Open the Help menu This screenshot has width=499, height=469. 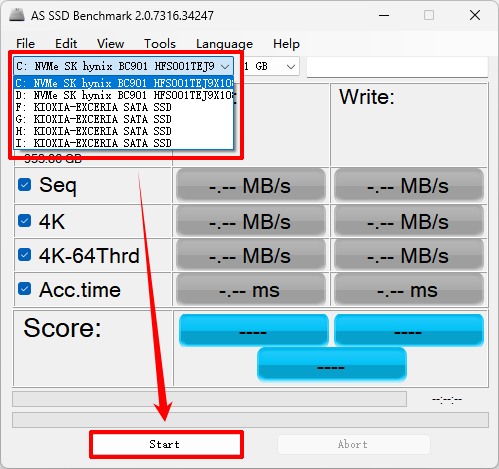pos(286,44)
